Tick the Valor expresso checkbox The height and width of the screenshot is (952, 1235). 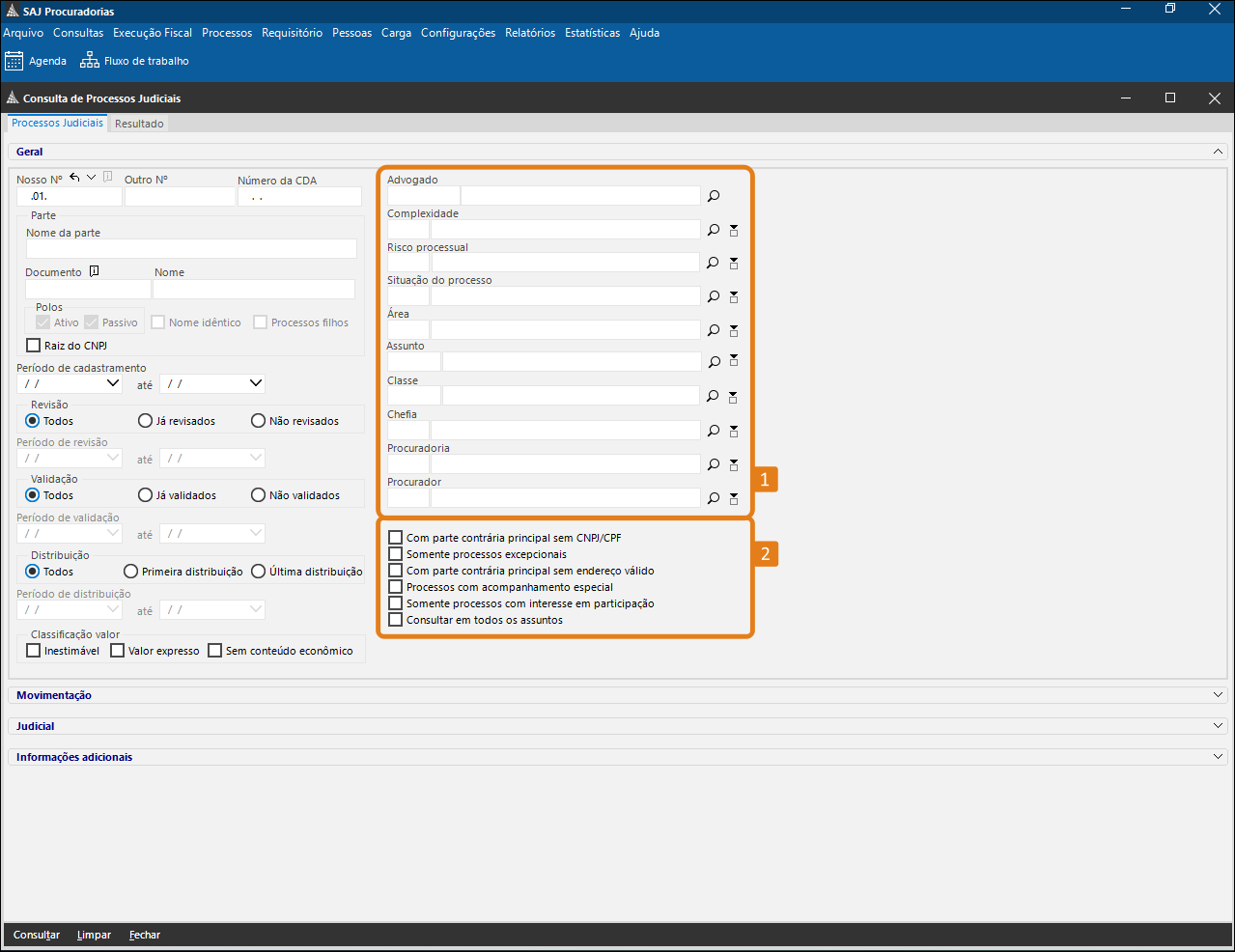click(x=118, y=651)
